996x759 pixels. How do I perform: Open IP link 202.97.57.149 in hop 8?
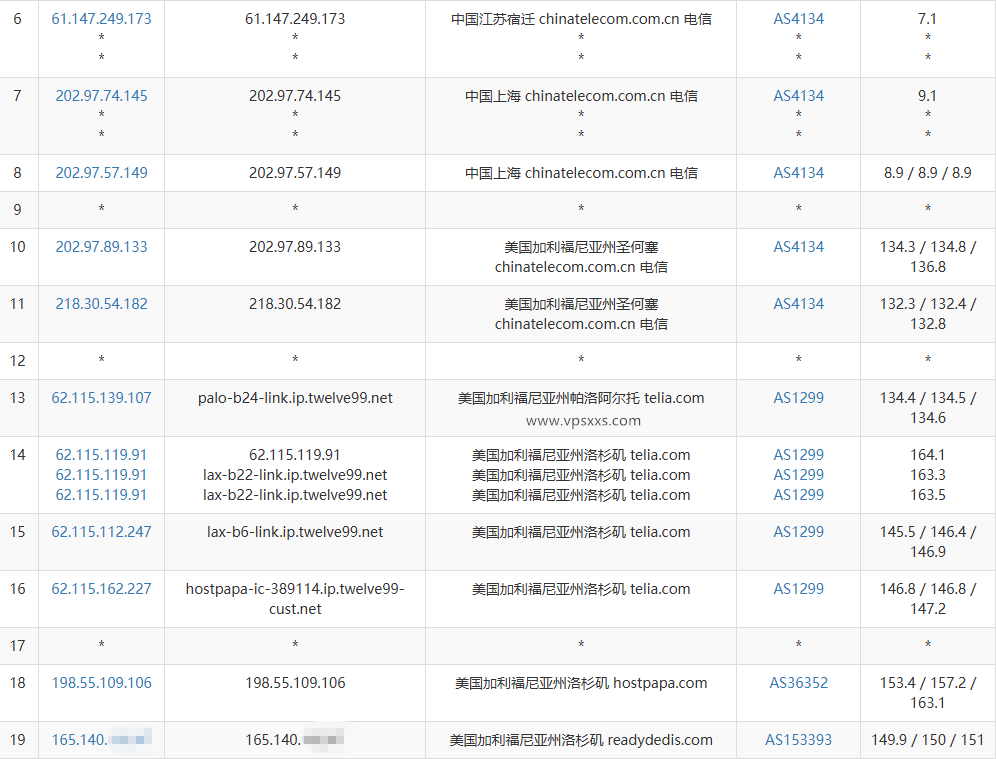tap(102, 173)
